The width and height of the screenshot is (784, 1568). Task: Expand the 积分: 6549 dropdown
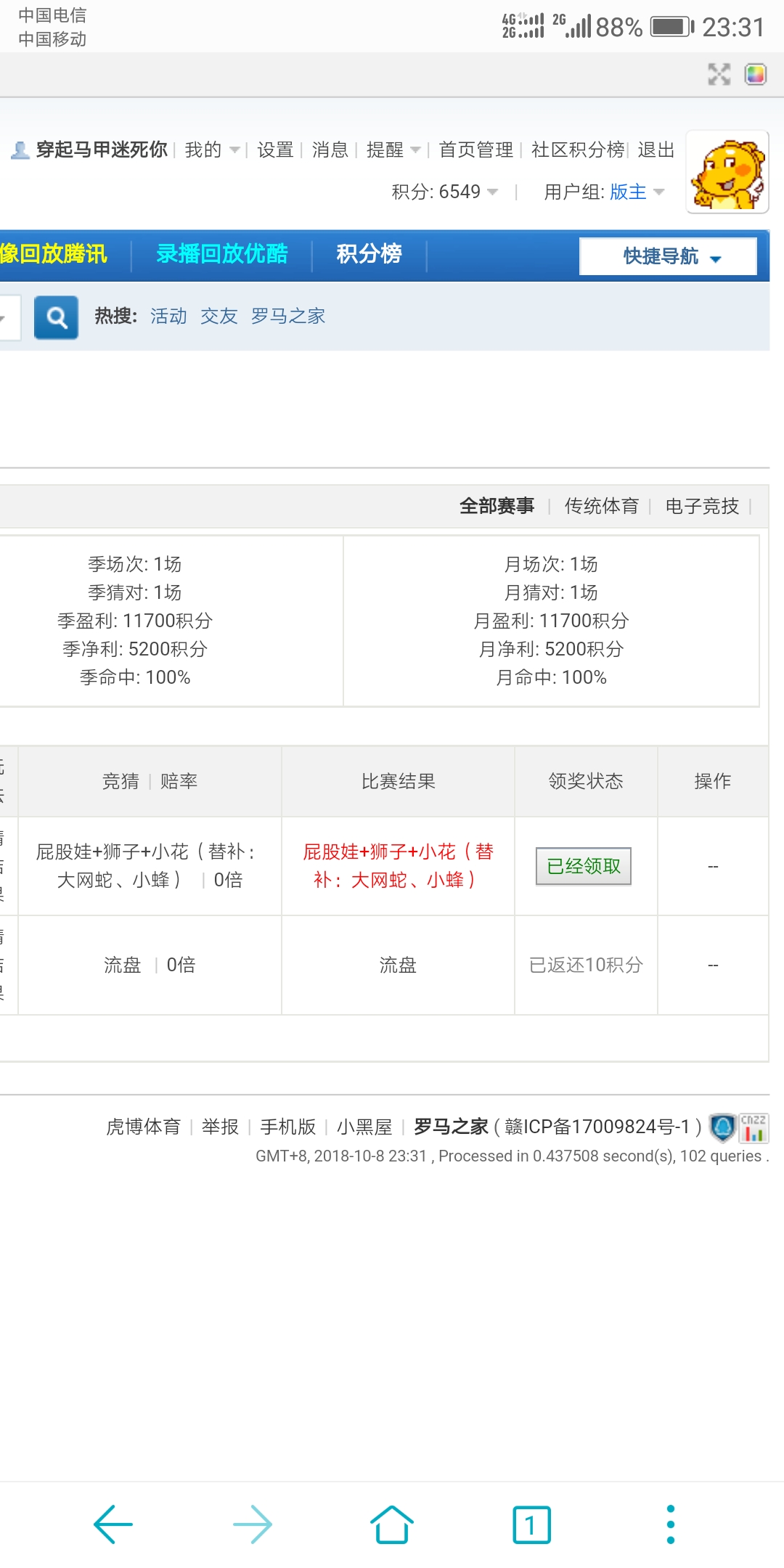click(444, 192)
